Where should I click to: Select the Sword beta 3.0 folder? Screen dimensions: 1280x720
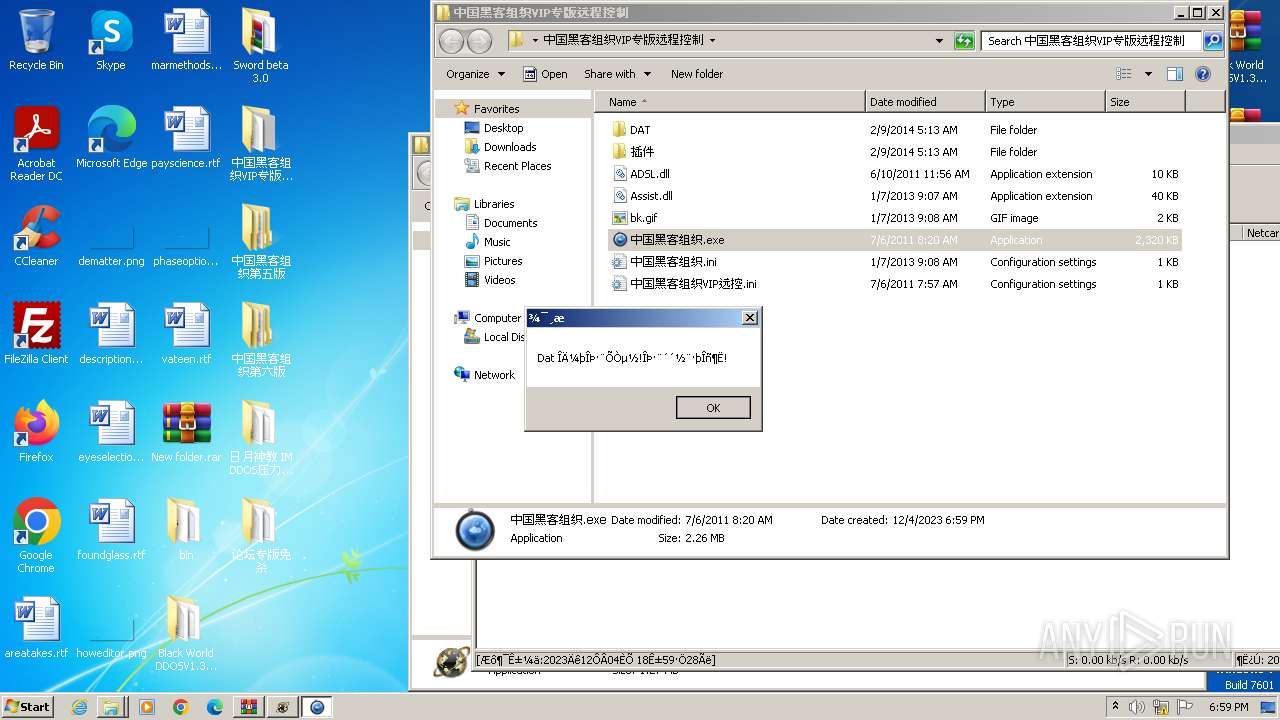pos(260,47)
